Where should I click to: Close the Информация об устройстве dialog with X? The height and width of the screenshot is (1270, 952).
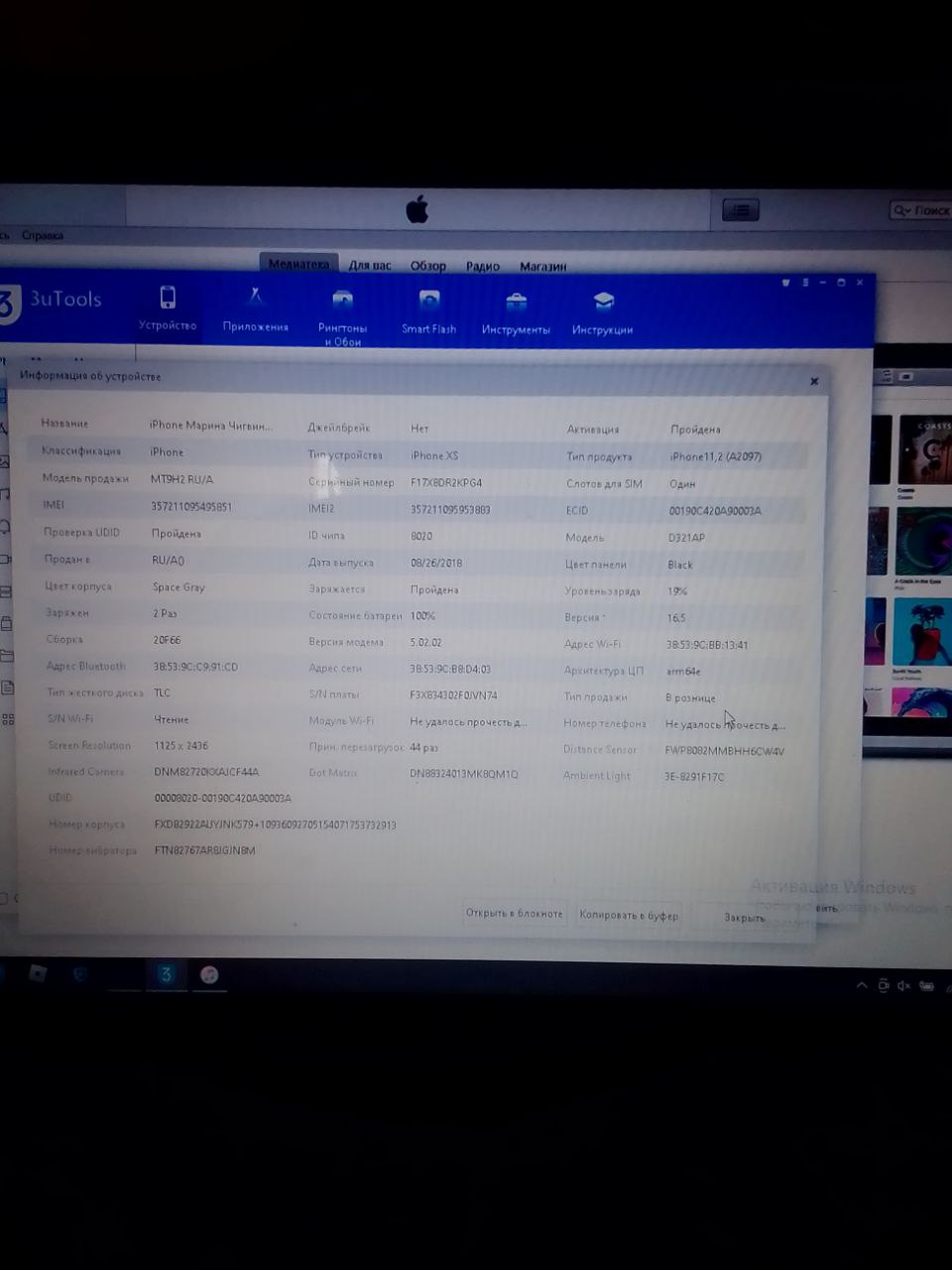[x=814, y=381]
